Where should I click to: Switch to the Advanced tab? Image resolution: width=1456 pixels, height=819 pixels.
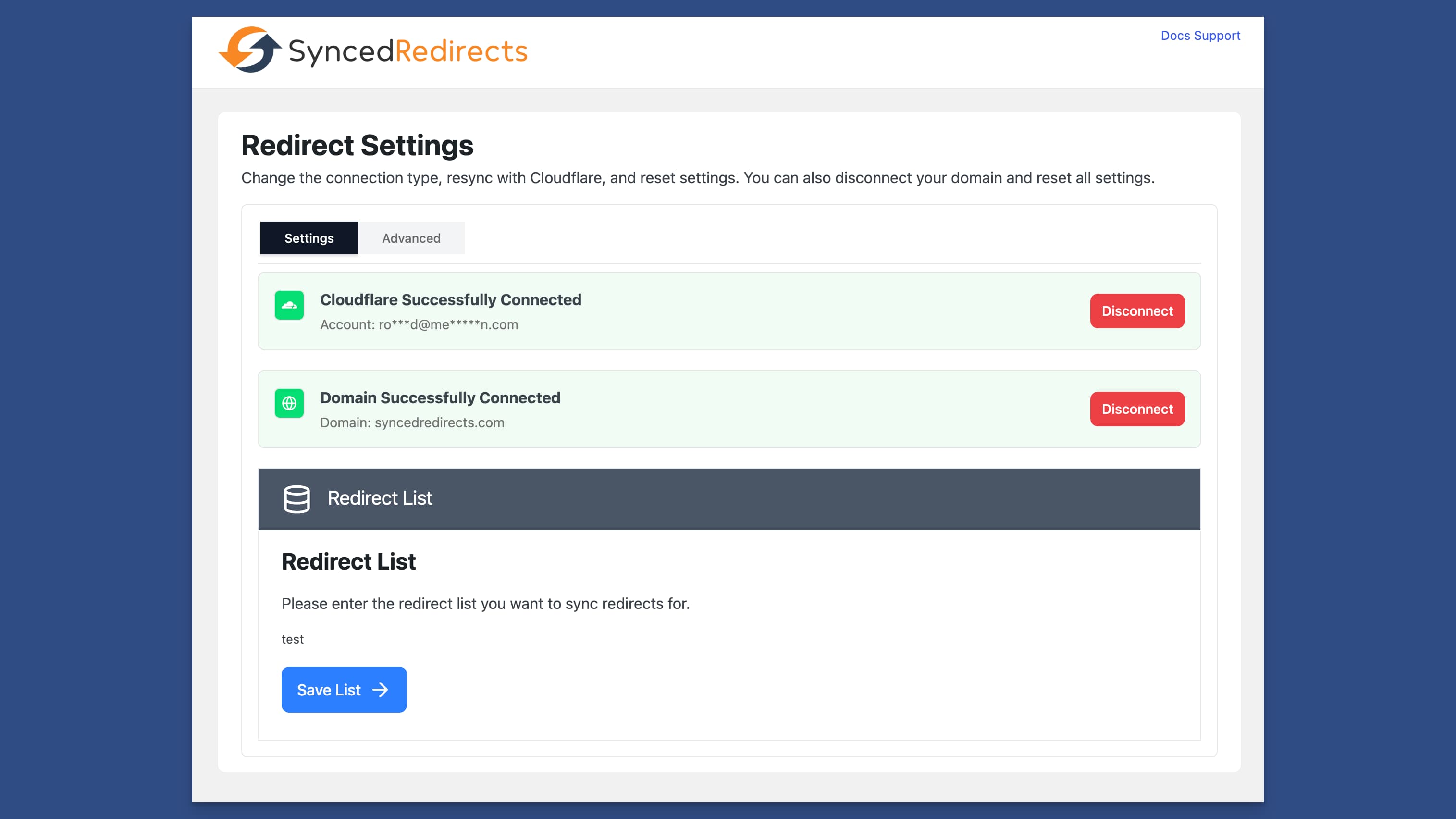click(x=411, y=238)
